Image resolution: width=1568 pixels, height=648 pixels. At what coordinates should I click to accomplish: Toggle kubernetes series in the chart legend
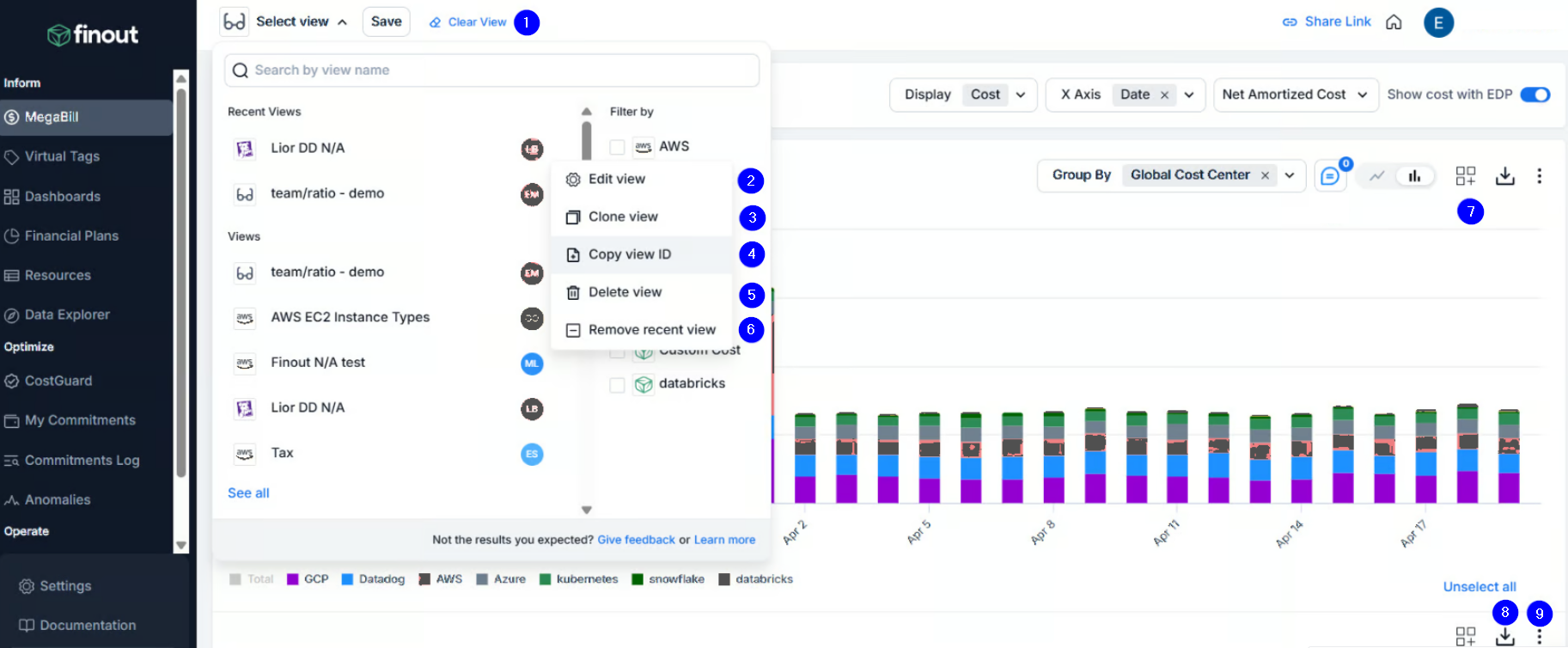click(578, 579)
